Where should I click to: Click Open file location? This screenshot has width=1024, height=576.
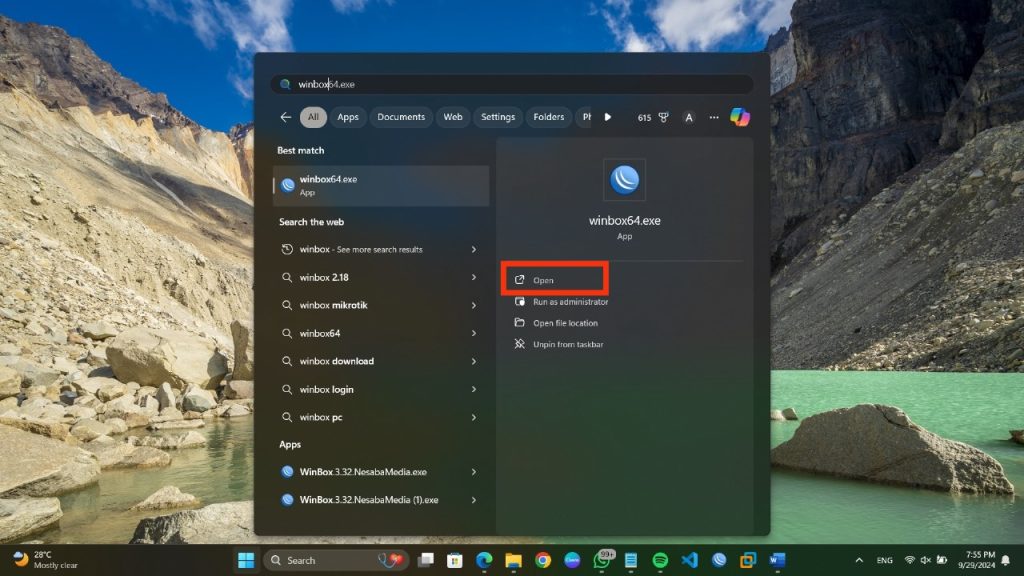click(x=565, y=323)
